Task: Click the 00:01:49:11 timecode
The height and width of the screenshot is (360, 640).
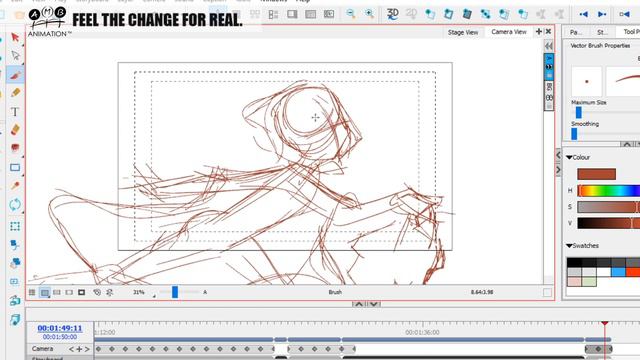Action: [60, 328]
